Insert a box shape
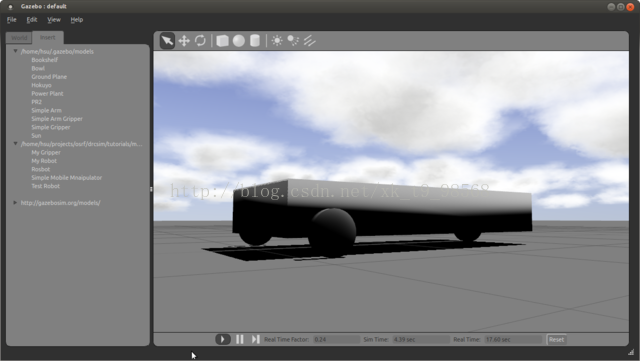The height and width of the screenshot is (361, 640). coord(222,40)
